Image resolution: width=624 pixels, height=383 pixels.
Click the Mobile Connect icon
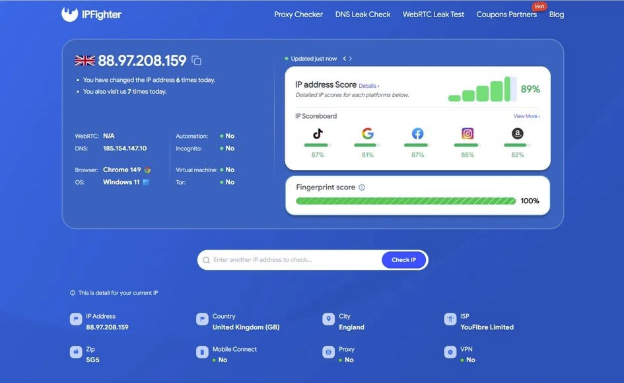point(202,352)
